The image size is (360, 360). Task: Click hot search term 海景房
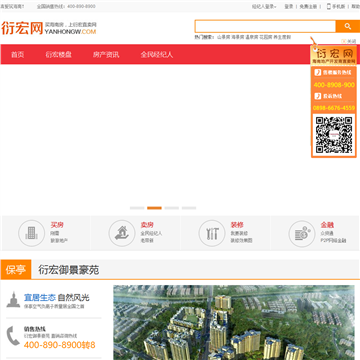(x=238, y=37)
